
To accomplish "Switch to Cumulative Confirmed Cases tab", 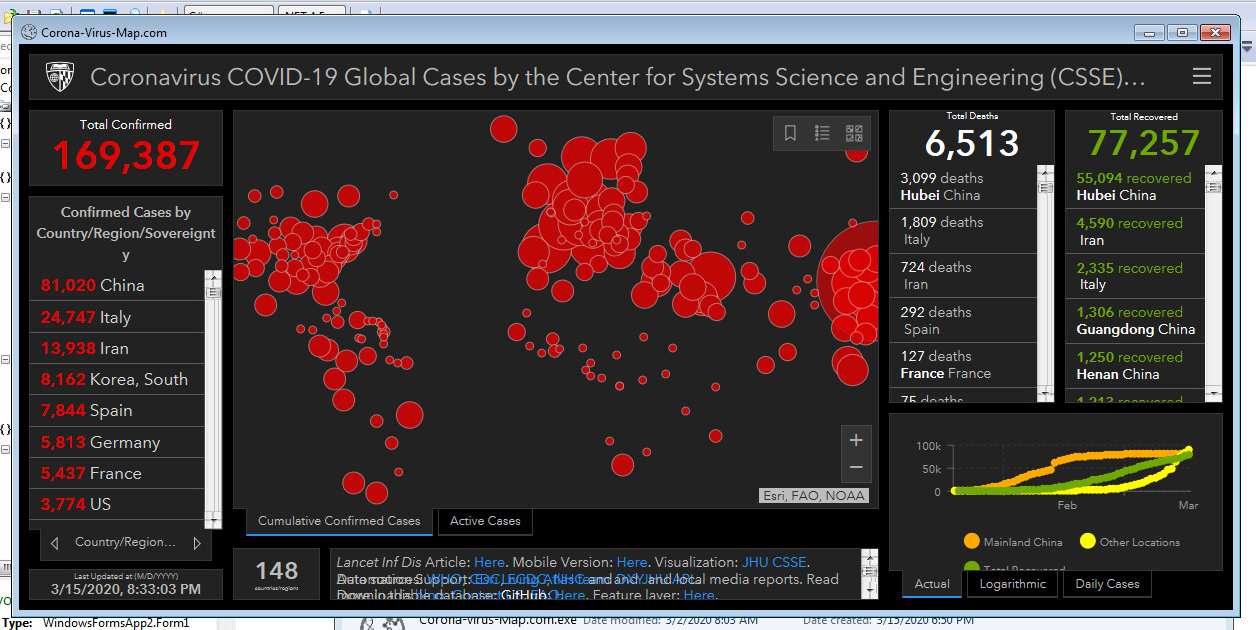I will click(x=339, y=521).
